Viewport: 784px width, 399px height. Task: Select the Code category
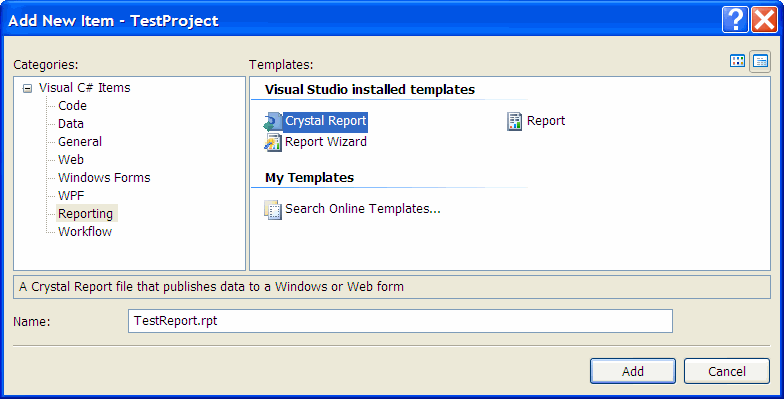pyautogui.click(x=72, y=106)
